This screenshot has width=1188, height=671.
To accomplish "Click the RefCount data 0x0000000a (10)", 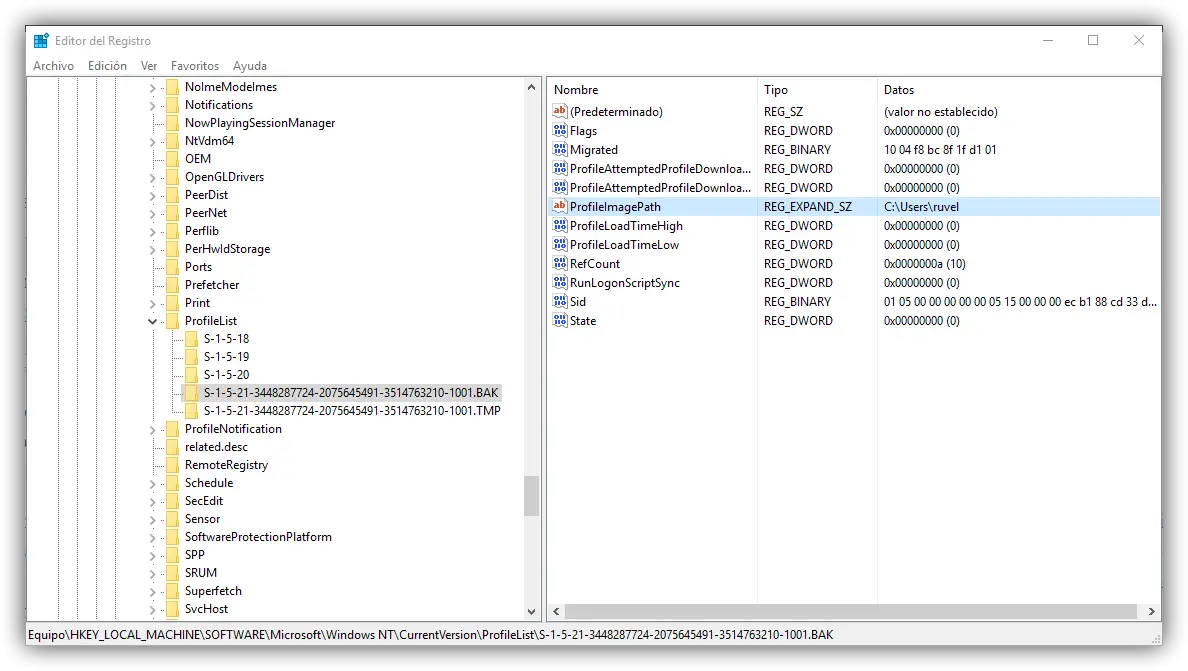I will [x=924, y=264].
